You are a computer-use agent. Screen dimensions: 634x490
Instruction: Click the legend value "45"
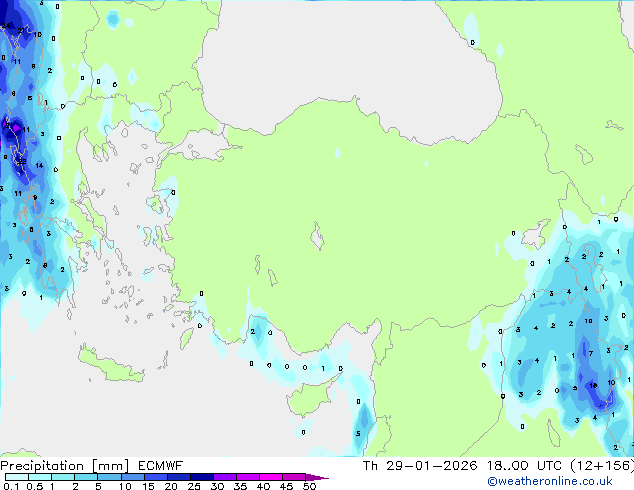coord(286,486)
